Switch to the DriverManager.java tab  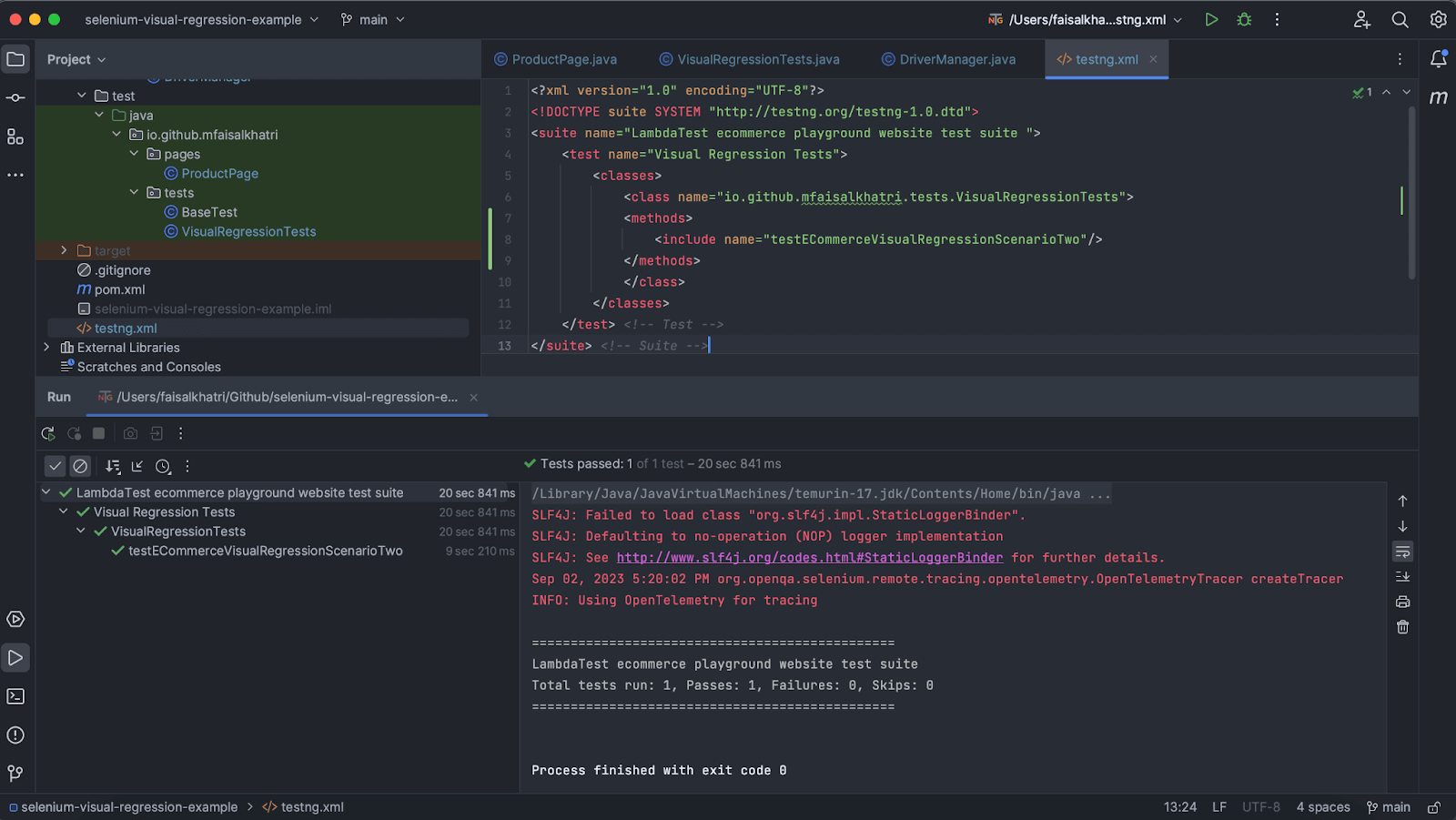pyautogui.click(x=948, y=59)
